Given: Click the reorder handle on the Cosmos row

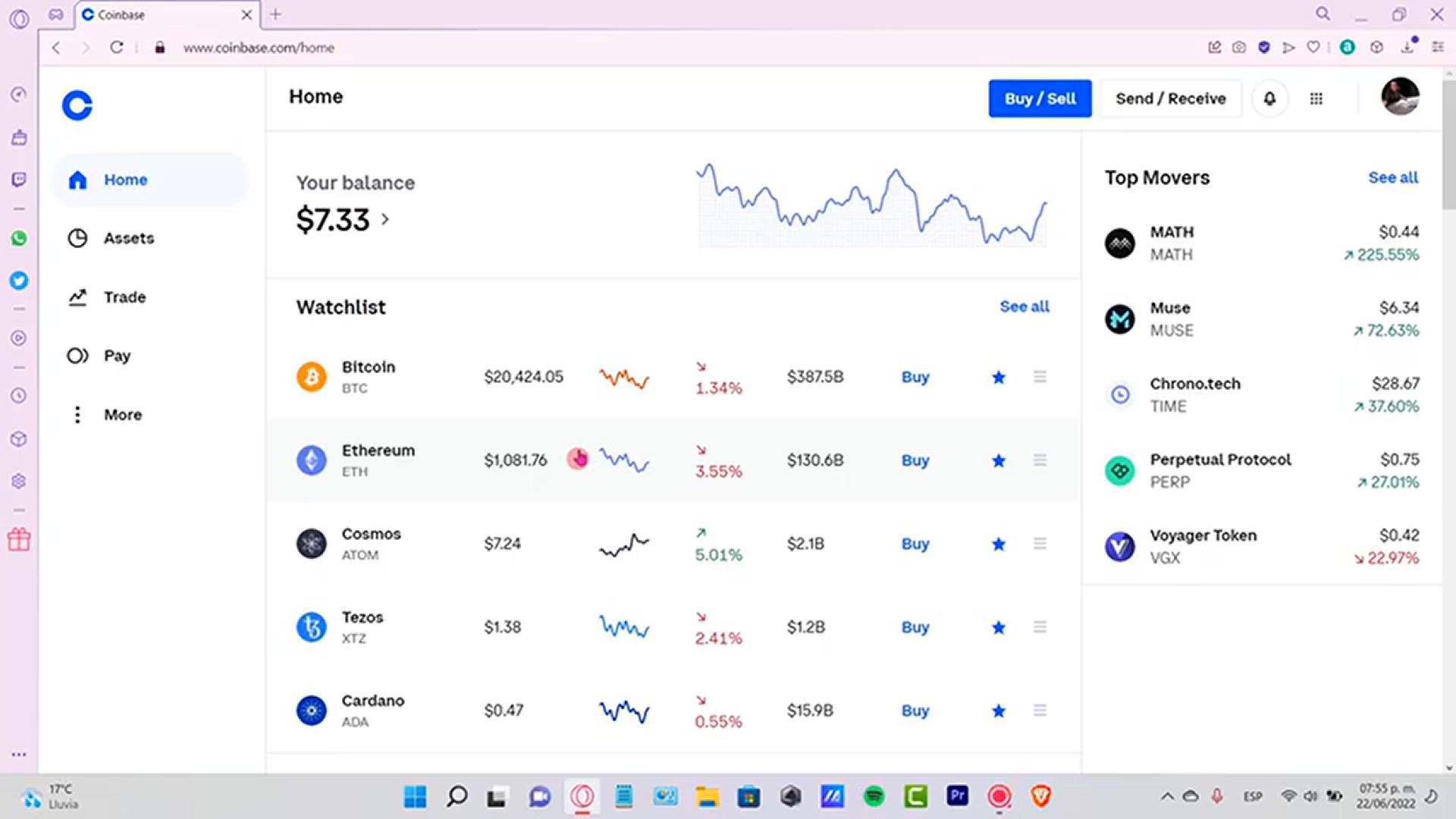Looking at the screenshot, I should (1040, 544).
